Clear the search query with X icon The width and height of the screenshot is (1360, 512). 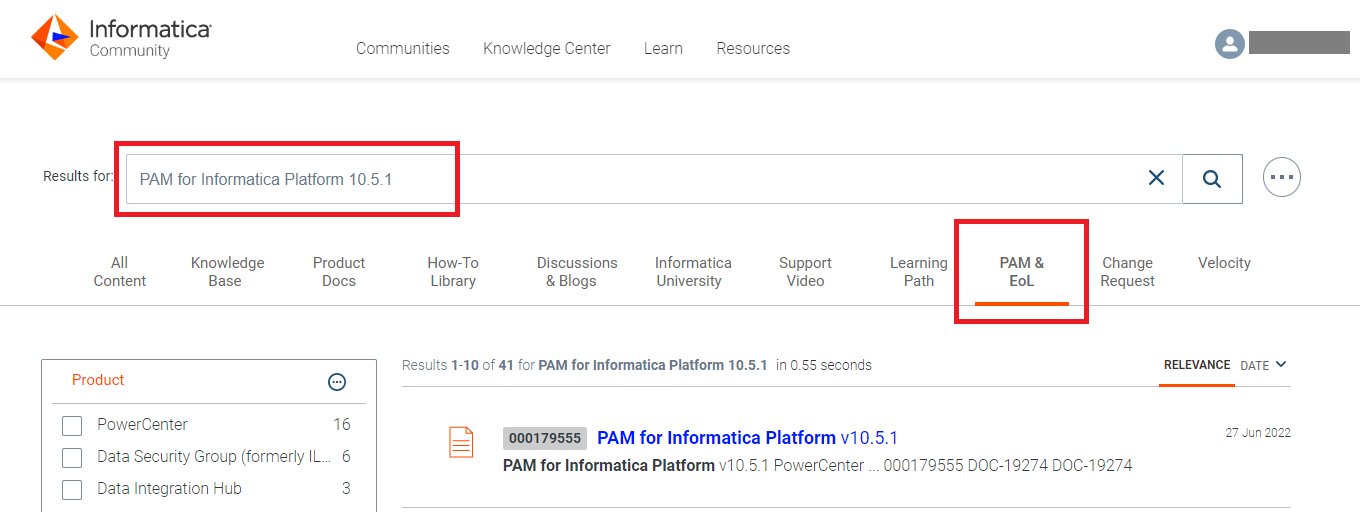[1156, 178]
